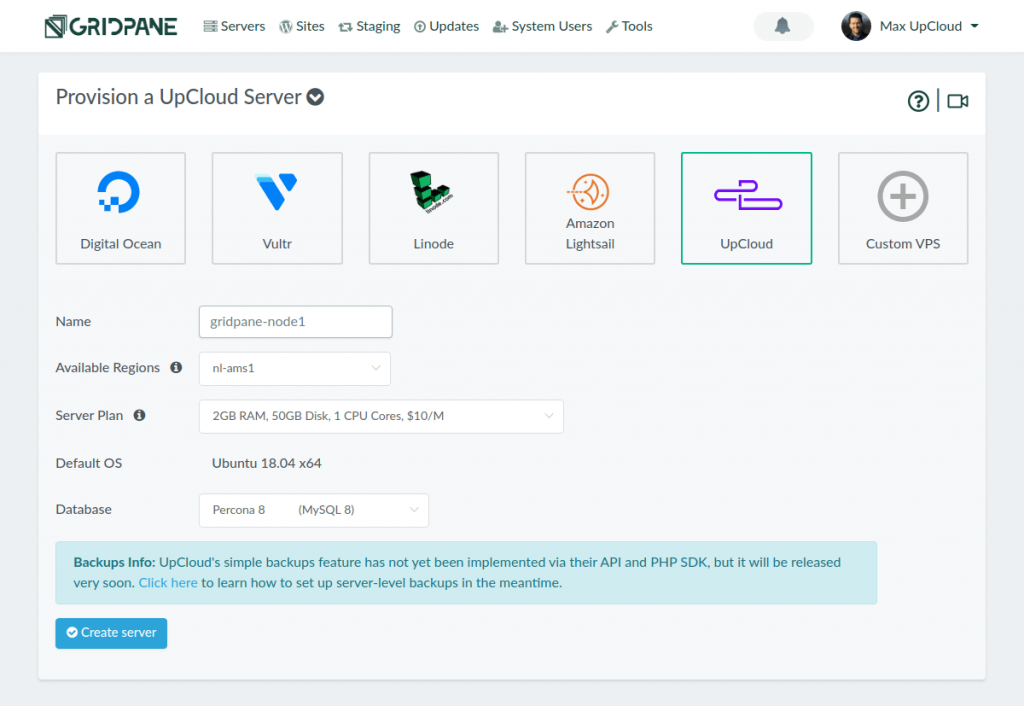Open the System Users menu item

click(x=542, y=26)
